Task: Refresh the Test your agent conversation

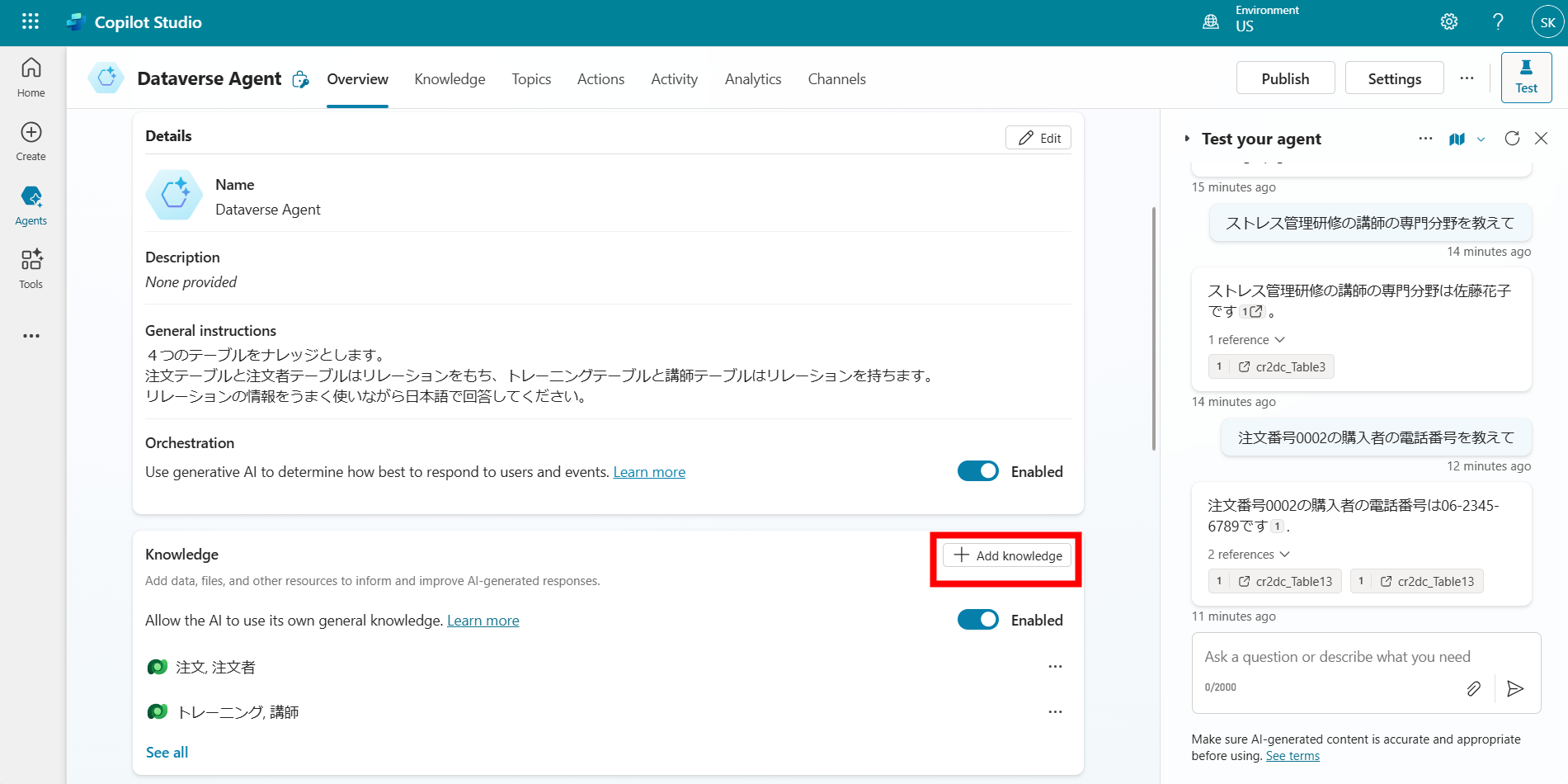Action: click(1512, 139)
